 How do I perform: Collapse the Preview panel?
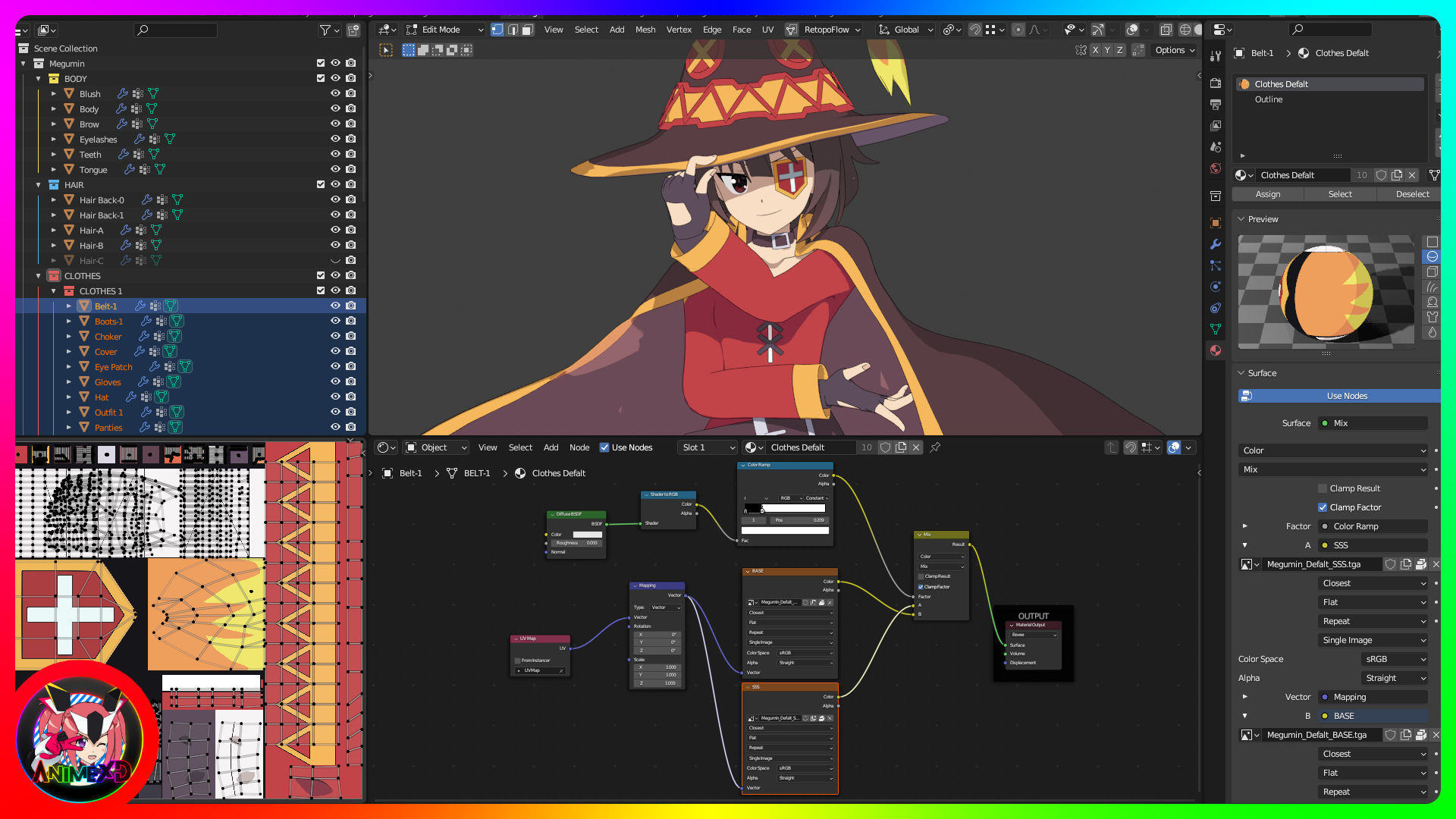click(1241, 219)
